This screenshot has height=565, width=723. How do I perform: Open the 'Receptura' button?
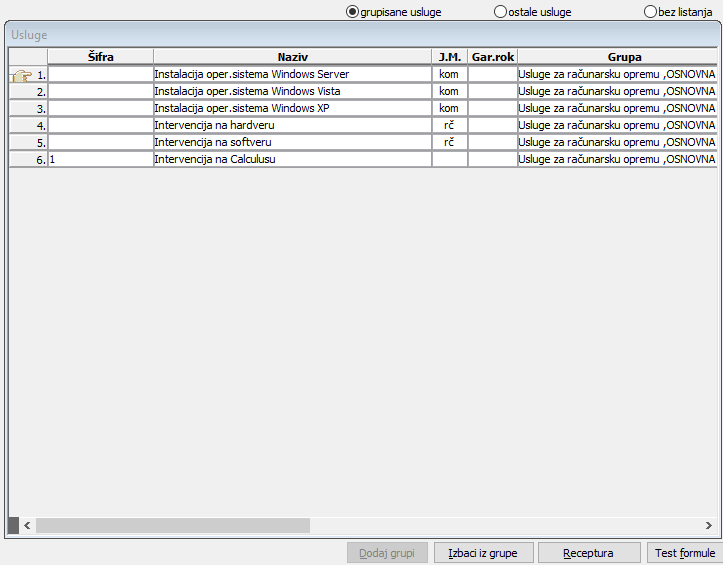coord(588,553)
